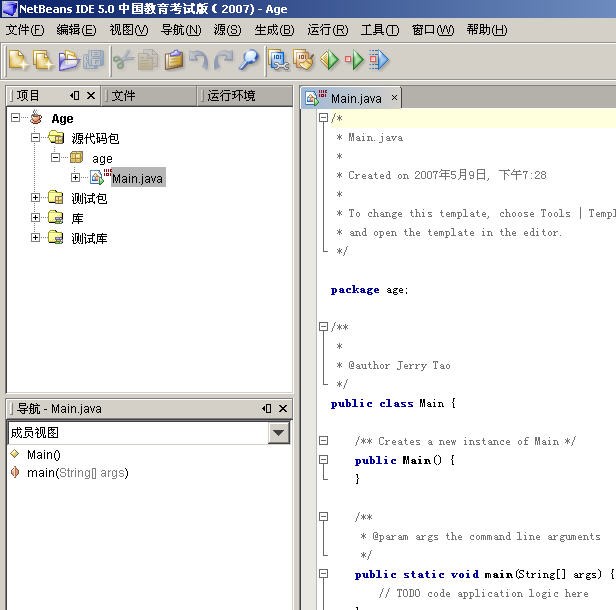
Task: Collapse the Age project node
Action: coord(15,117)
